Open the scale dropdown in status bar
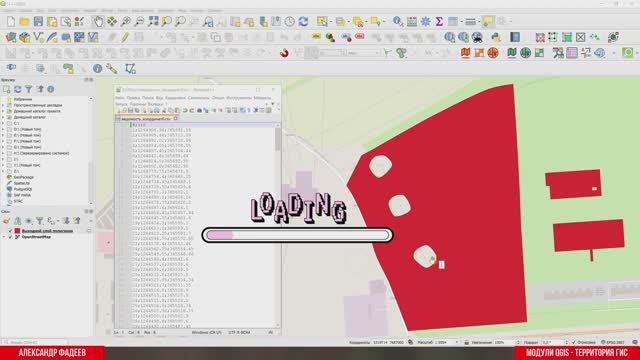This screenshot has width=640, height=360. pyautogui.click(x=457, y=342)
